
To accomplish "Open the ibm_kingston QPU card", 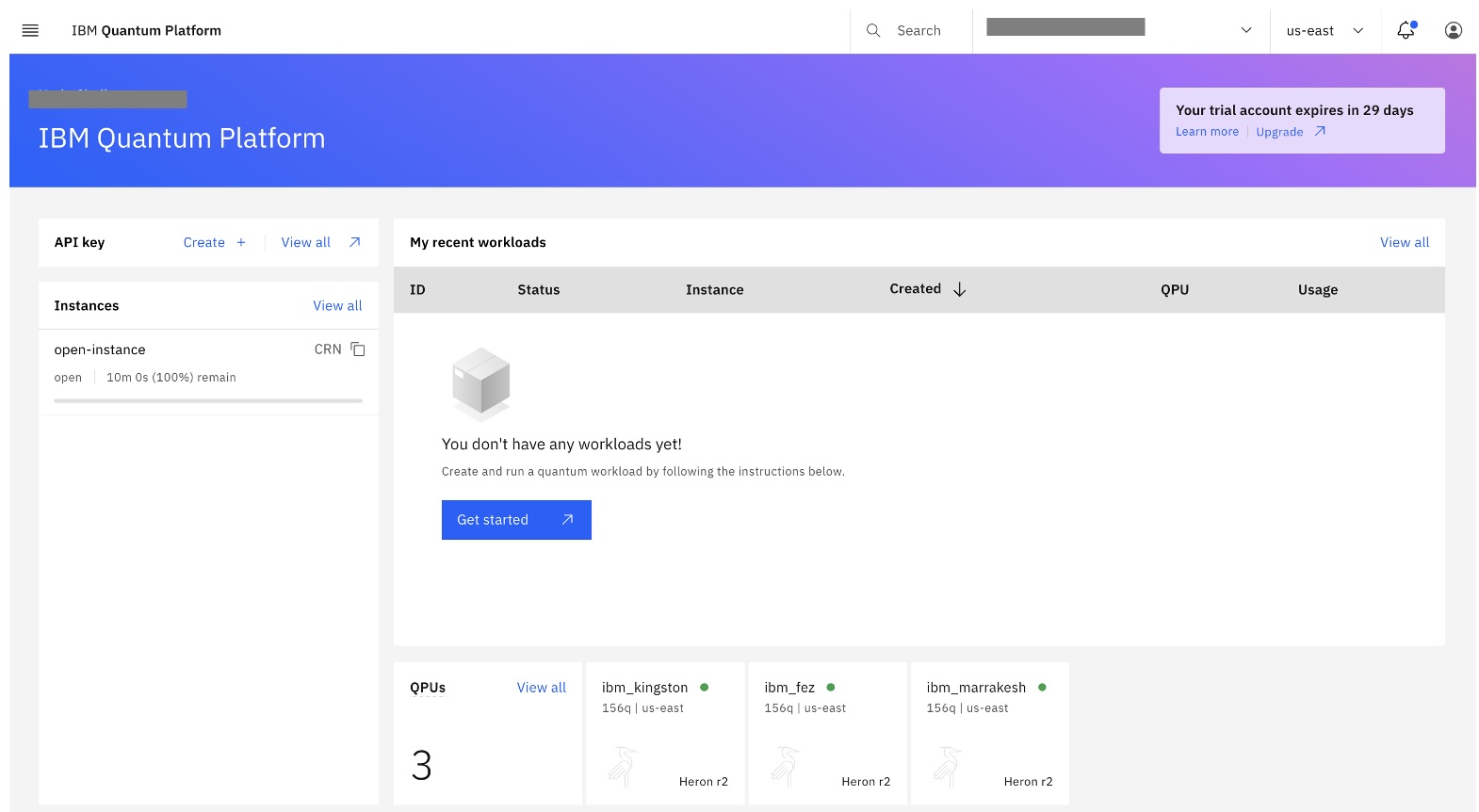I will point(665,733).
